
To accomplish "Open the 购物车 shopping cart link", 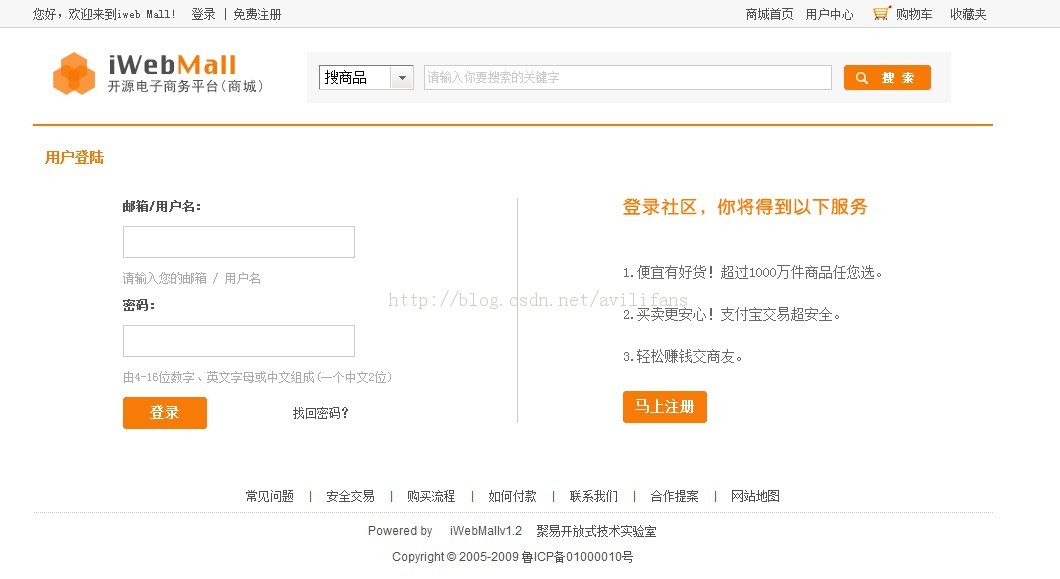I will [x=914, y=14].
